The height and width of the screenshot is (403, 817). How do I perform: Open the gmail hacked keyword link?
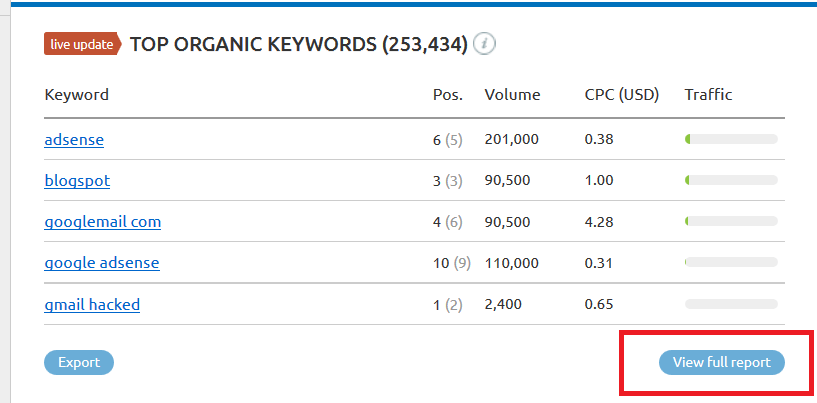[92, 304]
